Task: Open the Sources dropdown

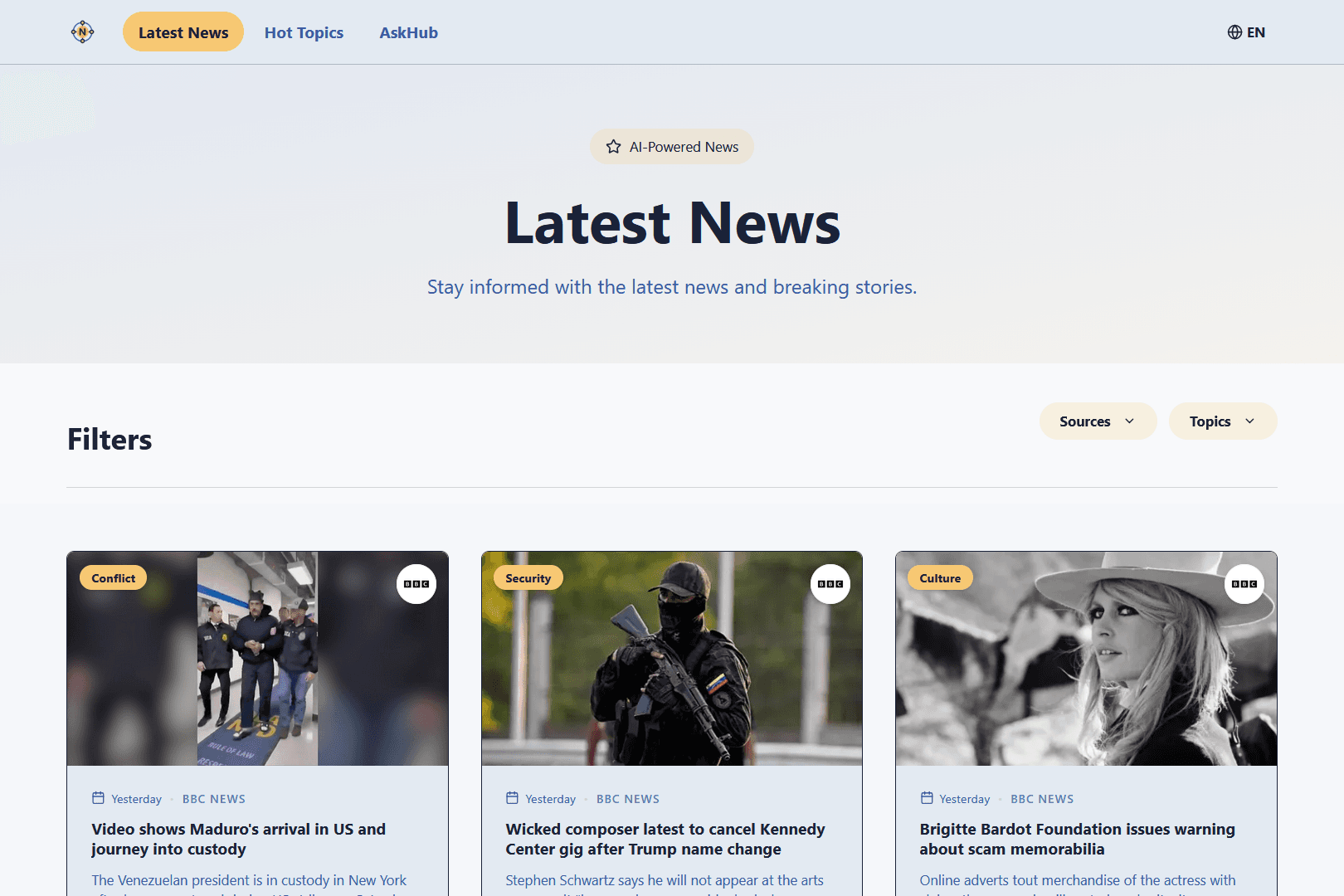Action: click(1097, 421)
